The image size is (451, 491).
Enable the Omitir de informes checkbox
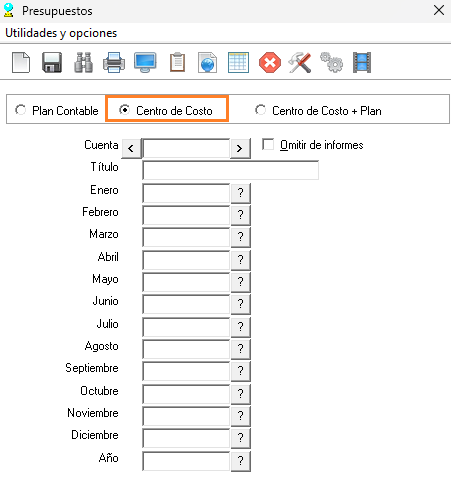tap(268, 145)
